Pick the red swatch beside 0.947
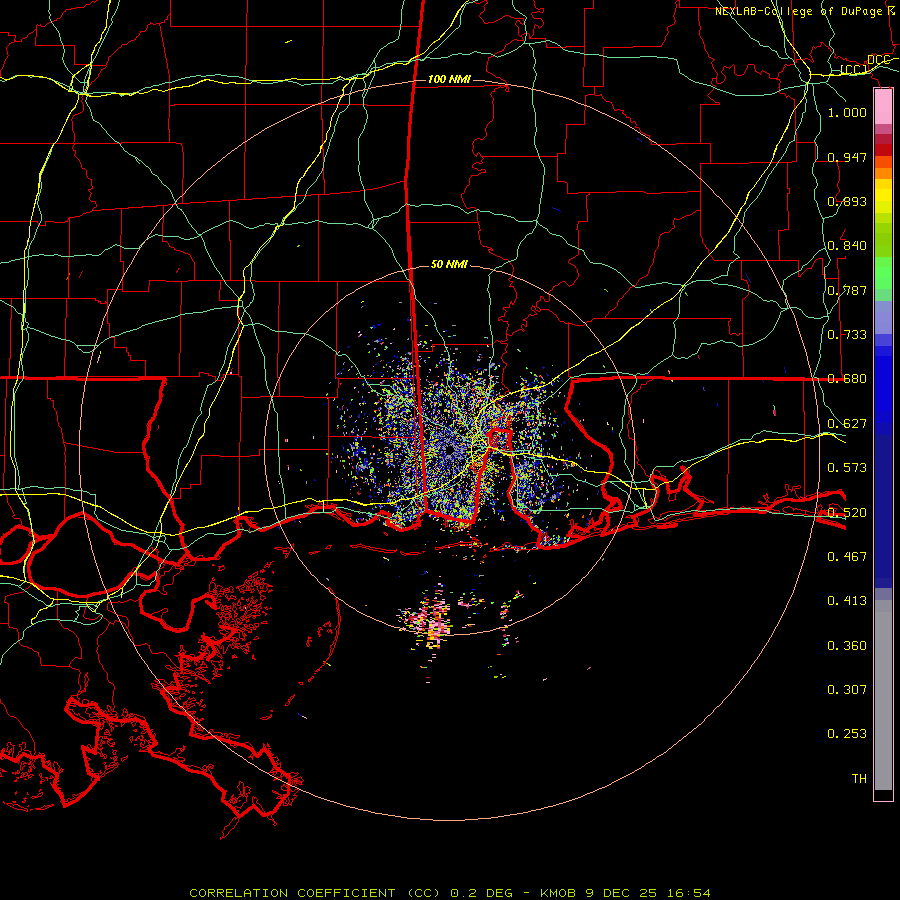The image size is (900, 900). [x=883, y=150]
